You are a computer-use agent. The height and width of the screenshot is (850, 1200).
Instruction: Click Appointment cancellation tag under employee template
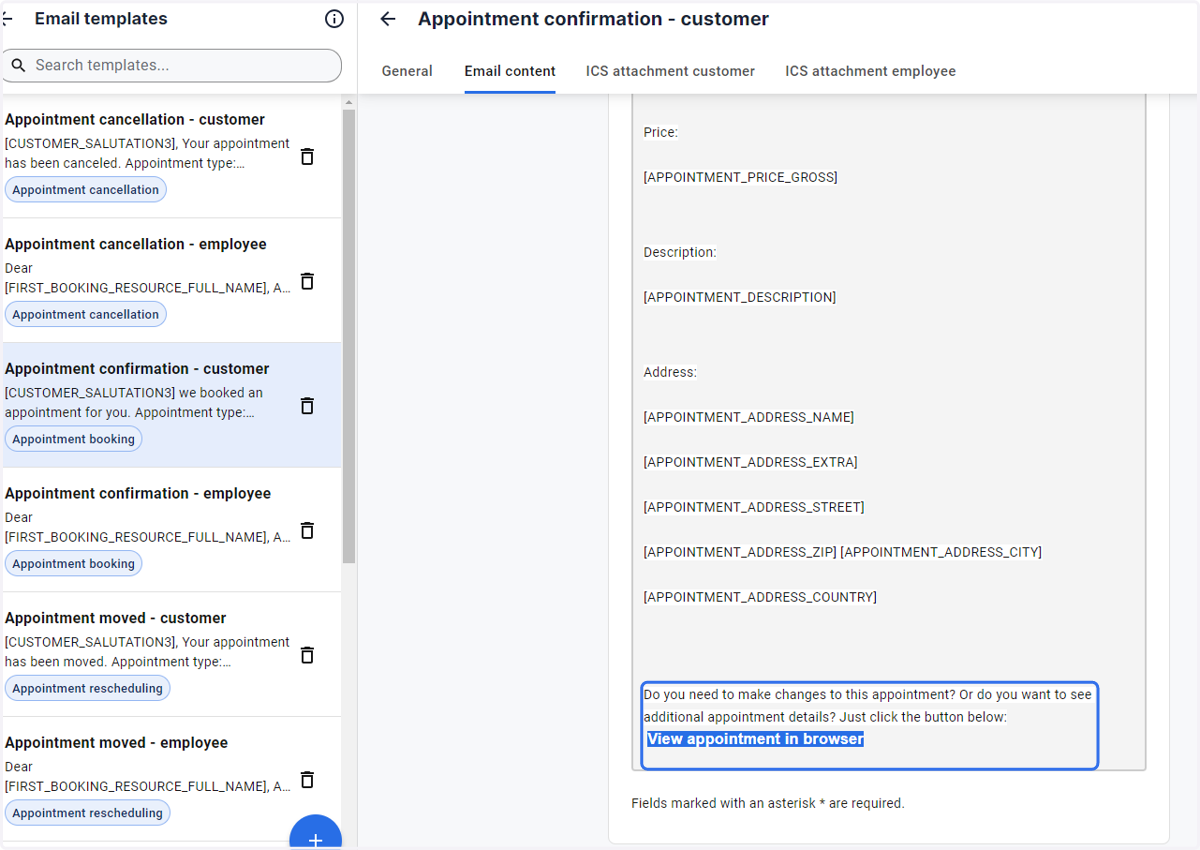(86, 314)
